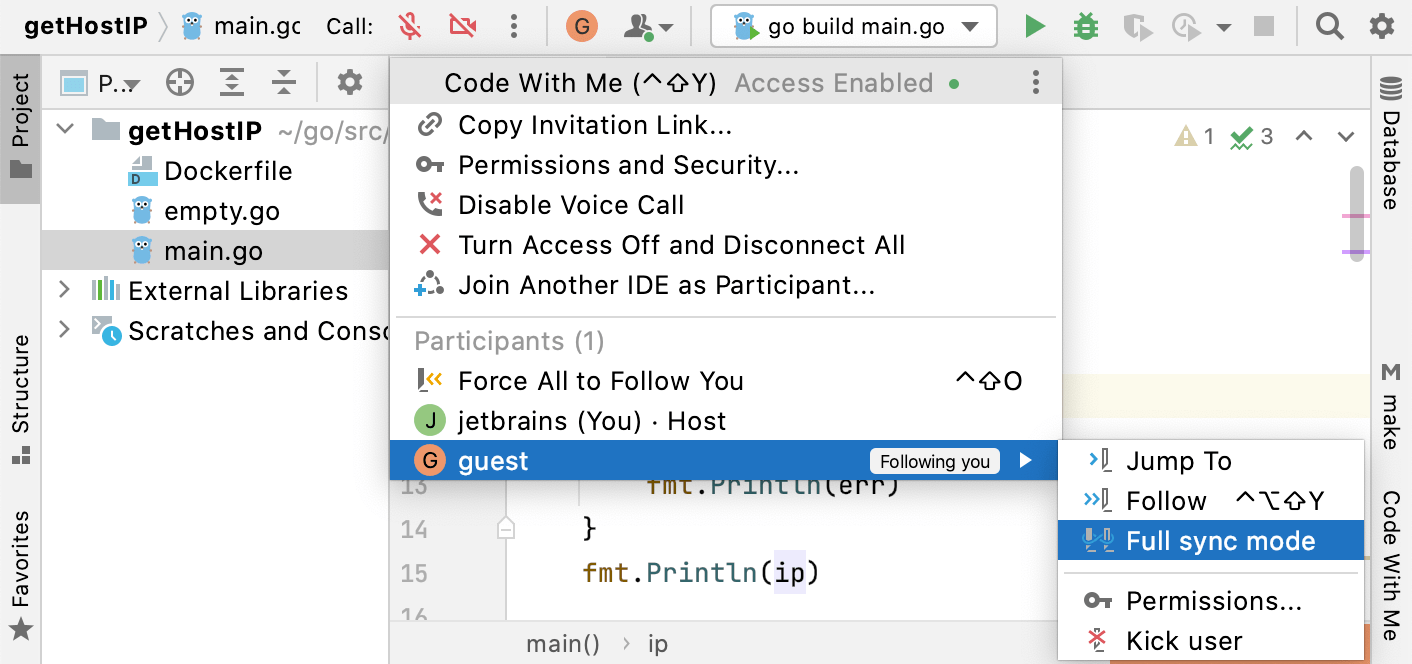The height and width of the screenshot is (664, 1412).
Task: Collapse the getHostIP project folder
Action: tap(65, 130)
